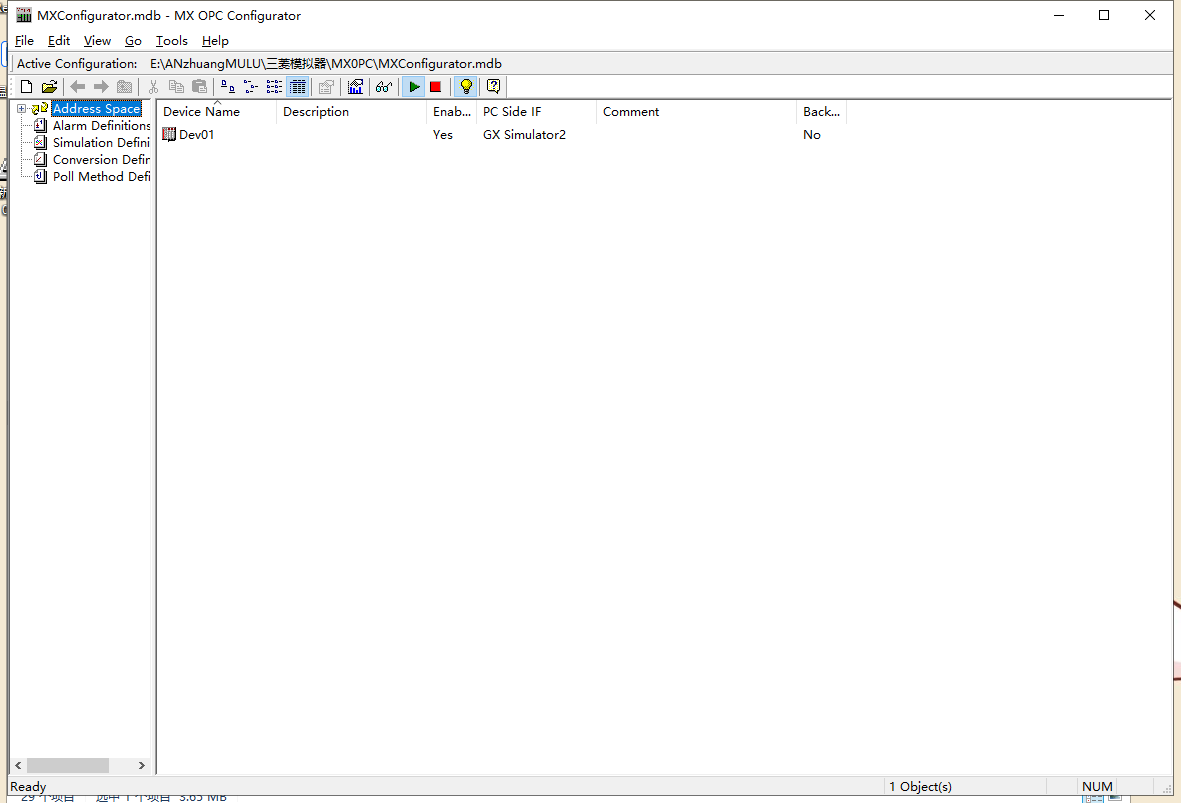Sort by Comment column header
This screenshot has height=803, width=1181.
pos(696,111)
